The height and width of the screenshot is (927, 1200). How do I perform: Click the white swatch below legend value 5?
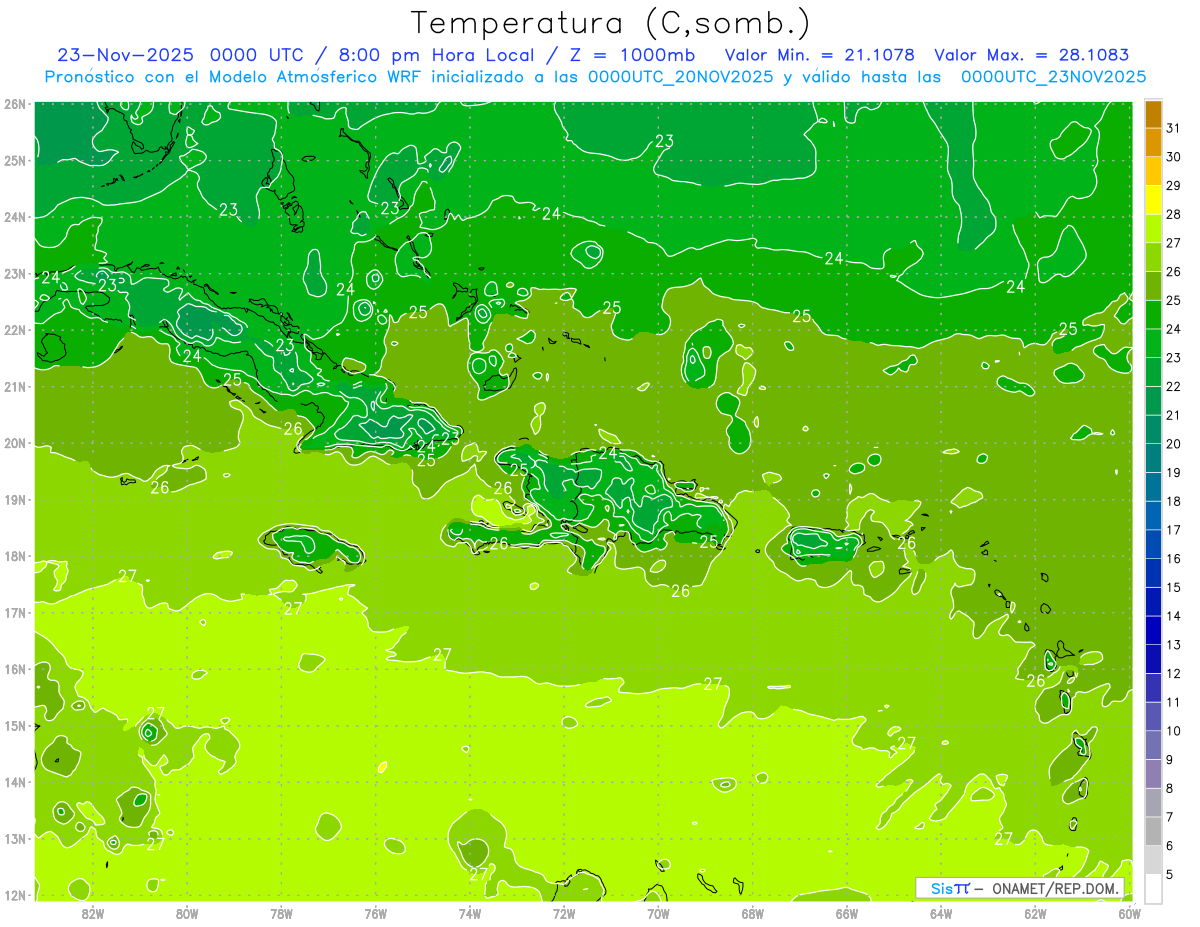click(1153, 887)
